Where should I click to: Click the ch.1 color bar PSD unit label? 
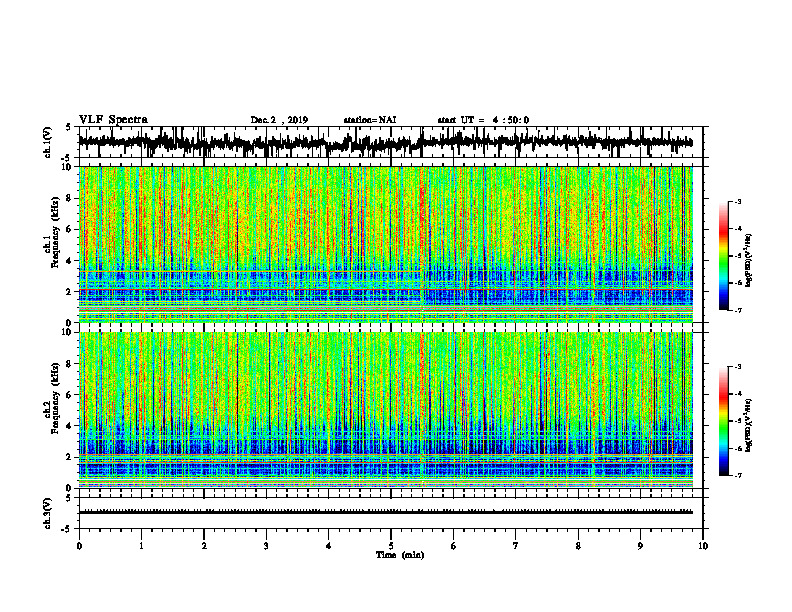(749, 261)
